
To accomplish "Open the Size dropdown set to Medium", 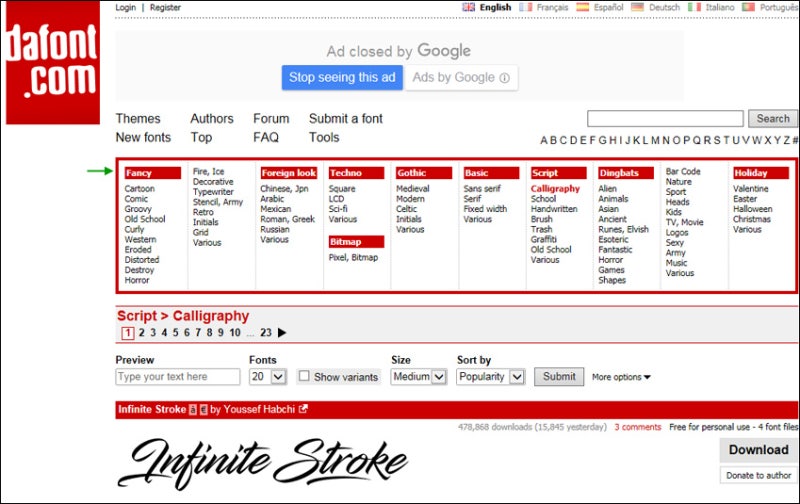I will pos(418,377).
